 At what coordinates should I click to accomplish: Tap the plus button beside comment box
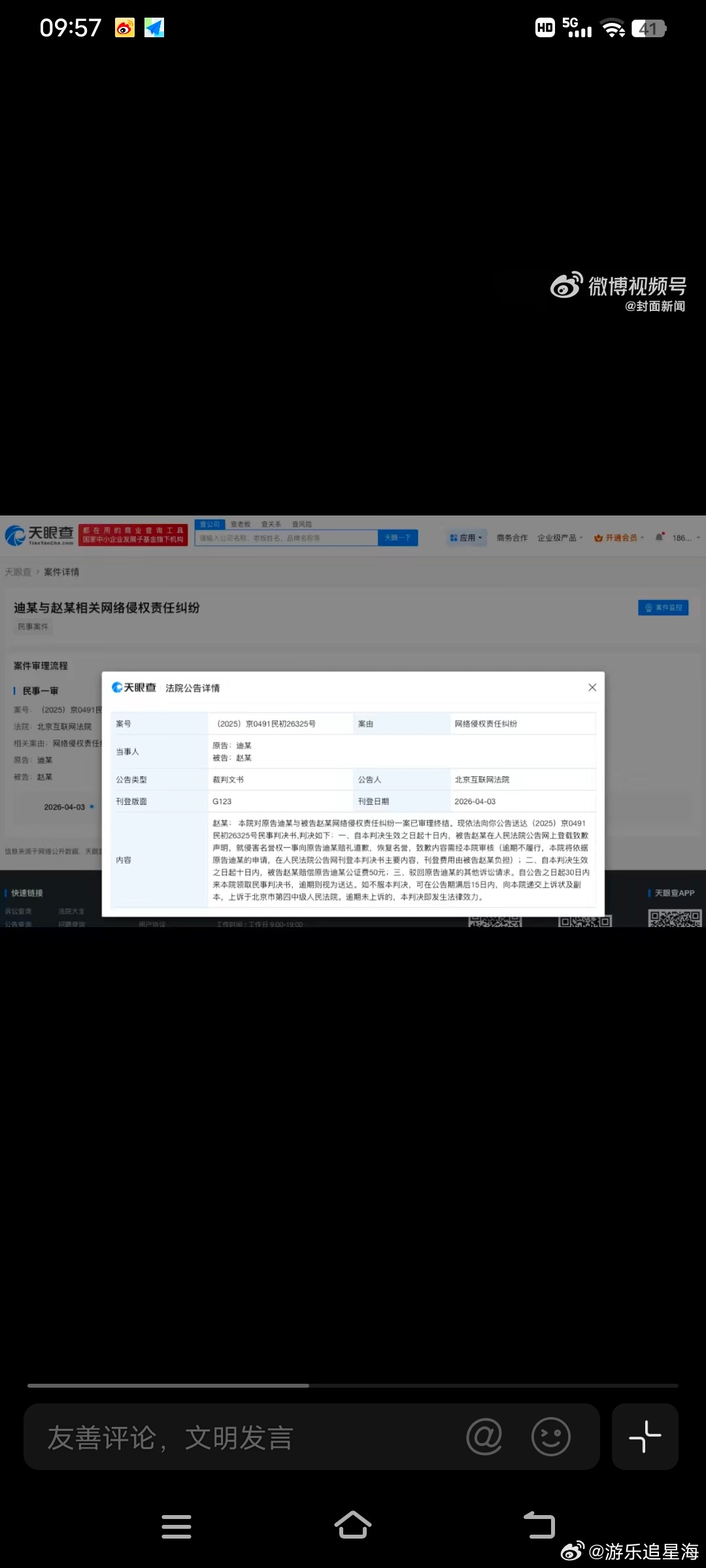(x=645, y=1436)
